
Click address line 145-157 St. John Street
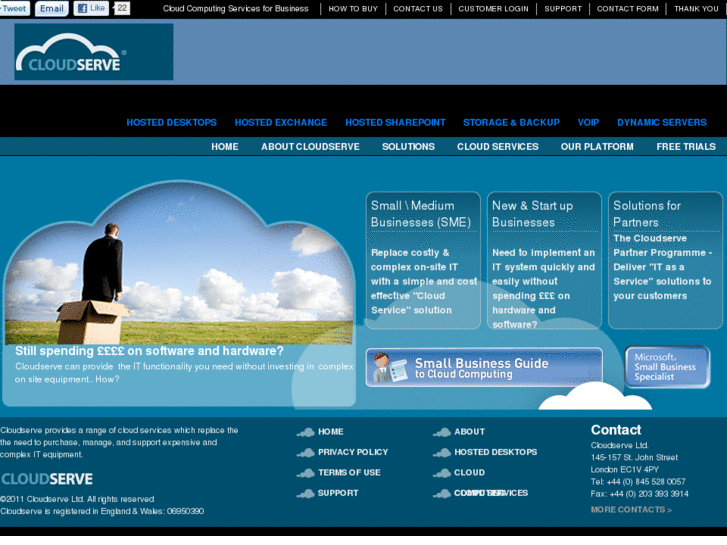[634, 458]
